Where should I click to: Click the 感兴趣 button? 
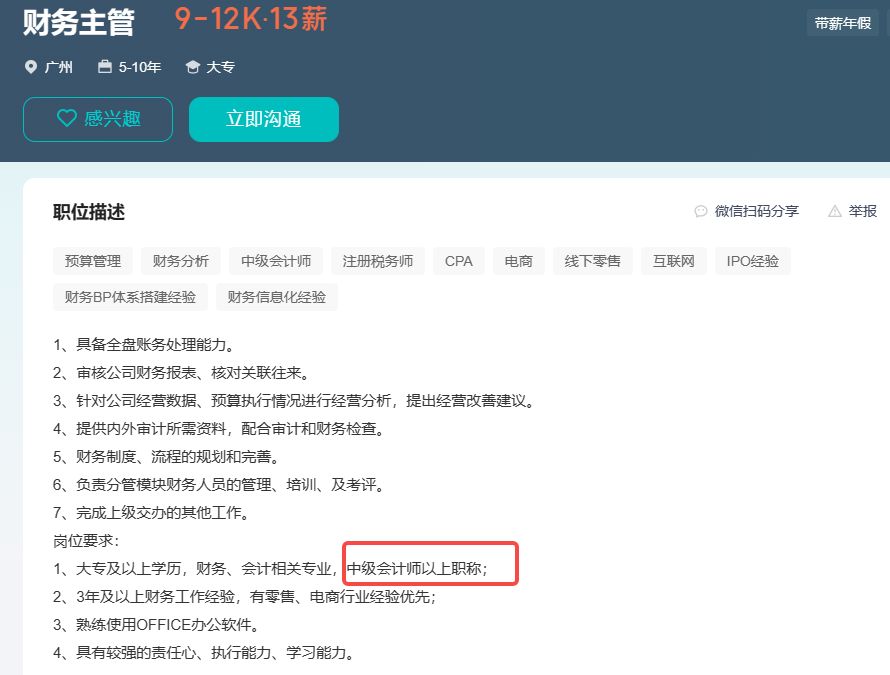coord(97,118)
